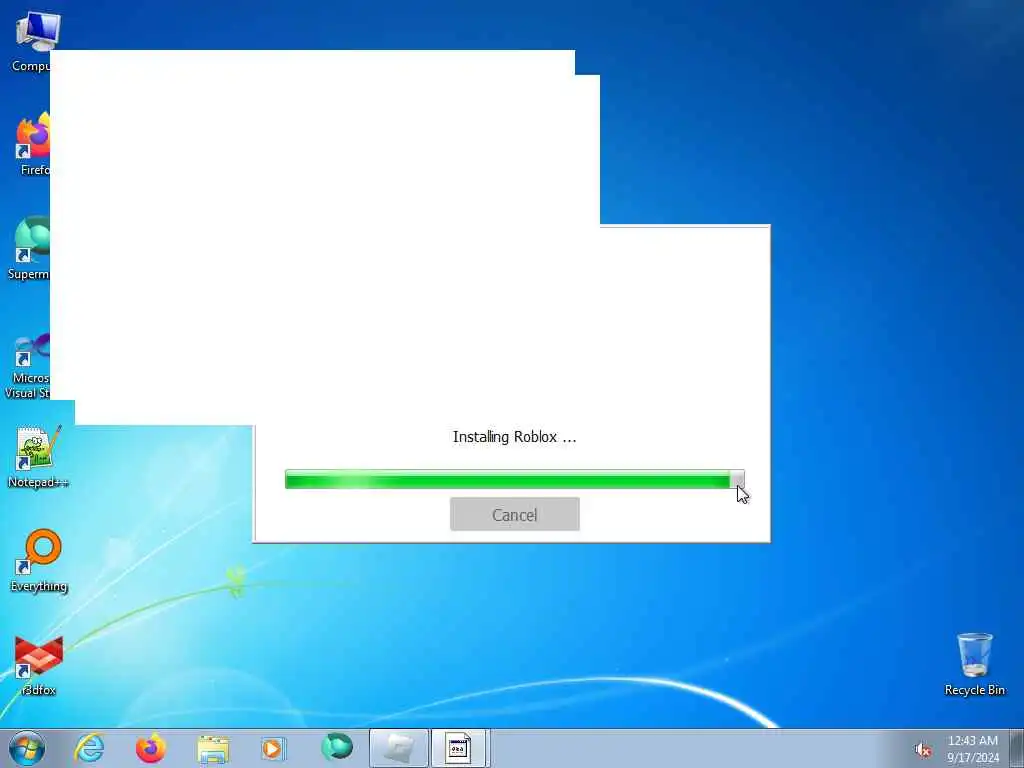This screenshot has width=1024, height=768.
Task: Select the Supermium desktop shortcut
Action: click(x=29, y=248)
